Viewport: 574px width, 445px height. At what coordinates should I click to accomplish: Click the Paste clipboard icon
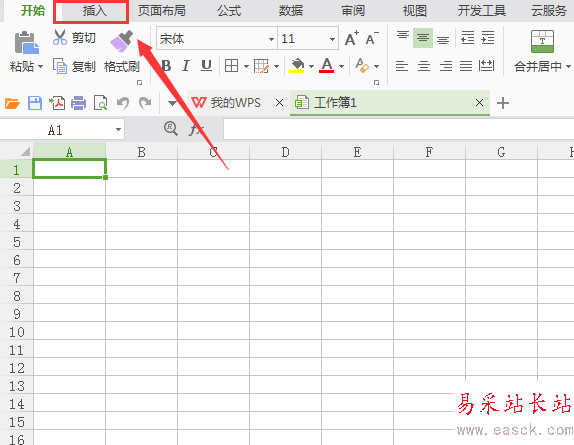26,43
